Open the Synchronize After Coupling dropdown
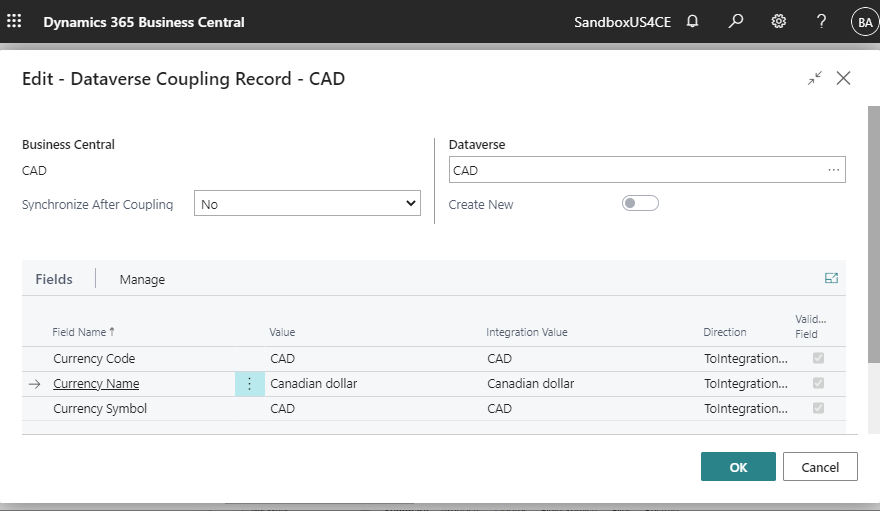Viewport: 880px width, 511px height. pyautogui.click(x=307, y=204)
